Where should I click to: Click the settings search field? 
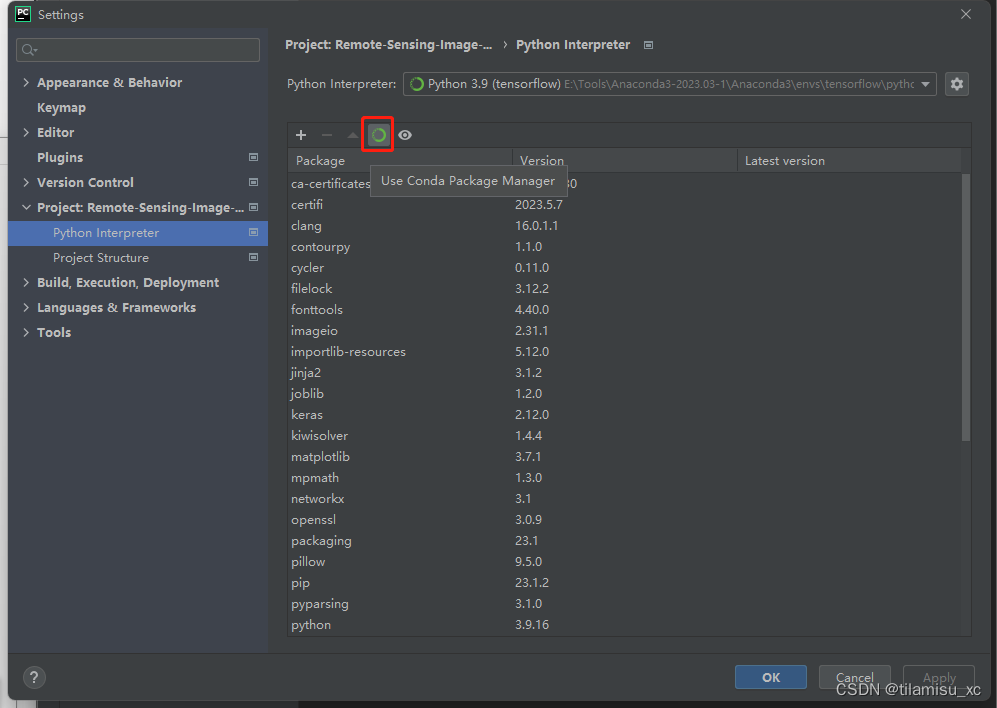tap(138, 50)
